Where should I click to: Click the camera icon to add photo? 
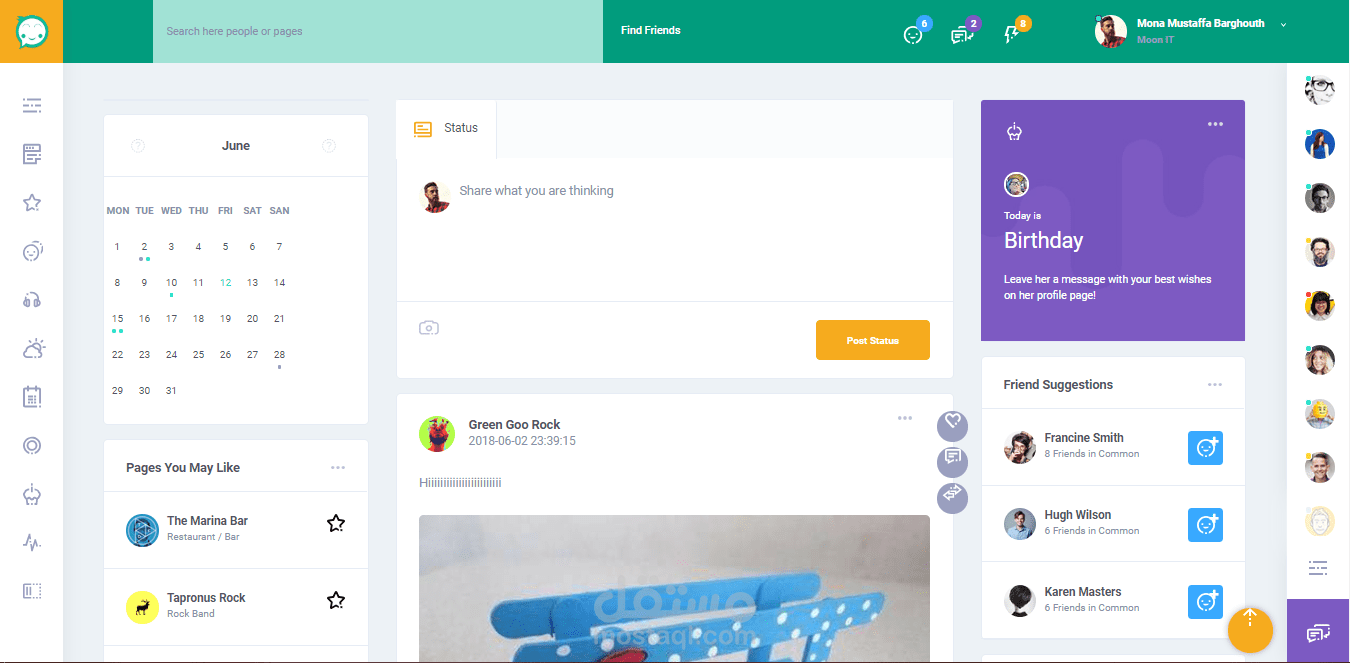coord(429,328)
